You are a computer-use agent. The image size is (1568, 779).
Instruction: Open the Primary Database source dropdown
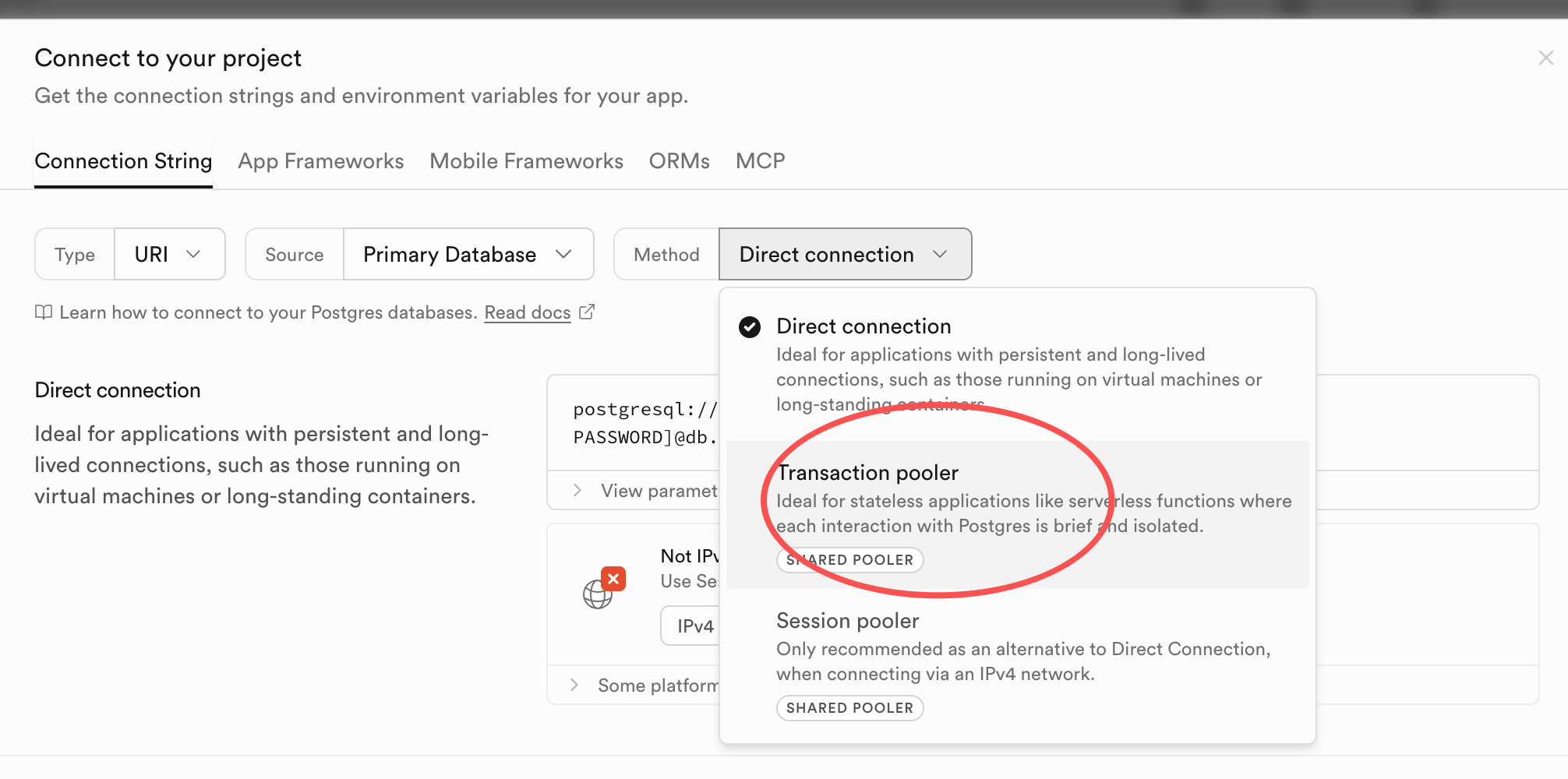(468, 255)
